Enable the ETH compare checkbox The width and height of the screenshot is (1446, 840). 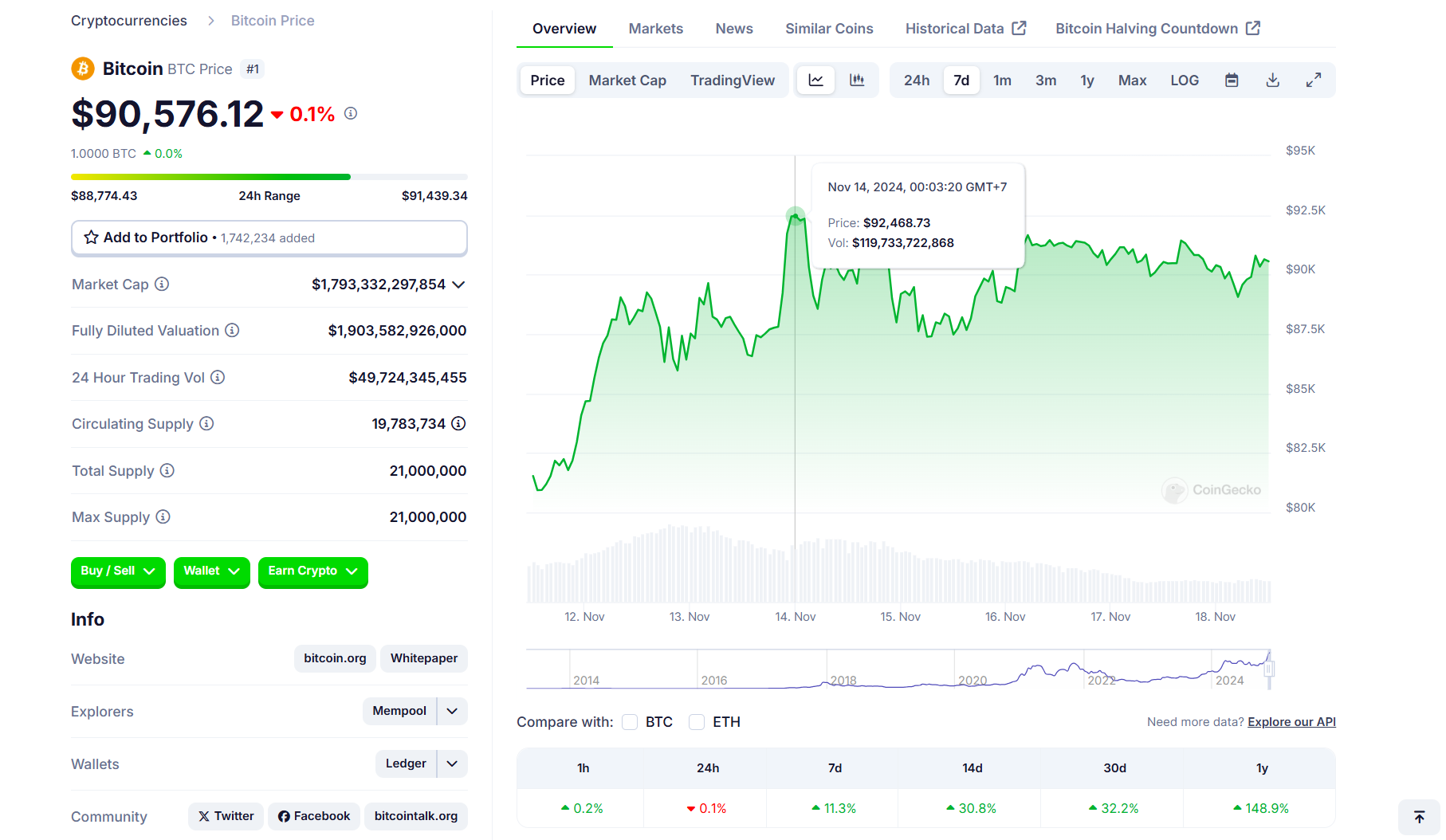pyautogui.click(x=697, y=722)
